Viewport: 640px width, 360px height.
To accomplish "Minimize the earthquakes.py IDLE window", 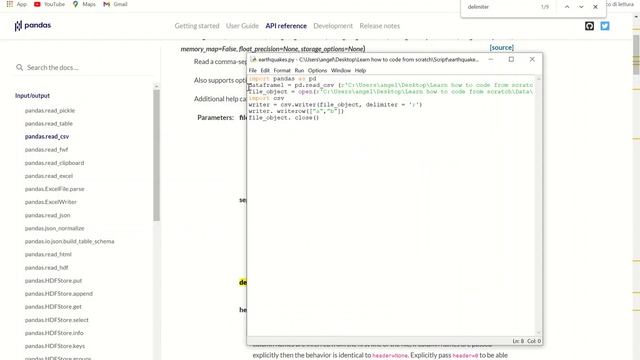I will (491, 60).
